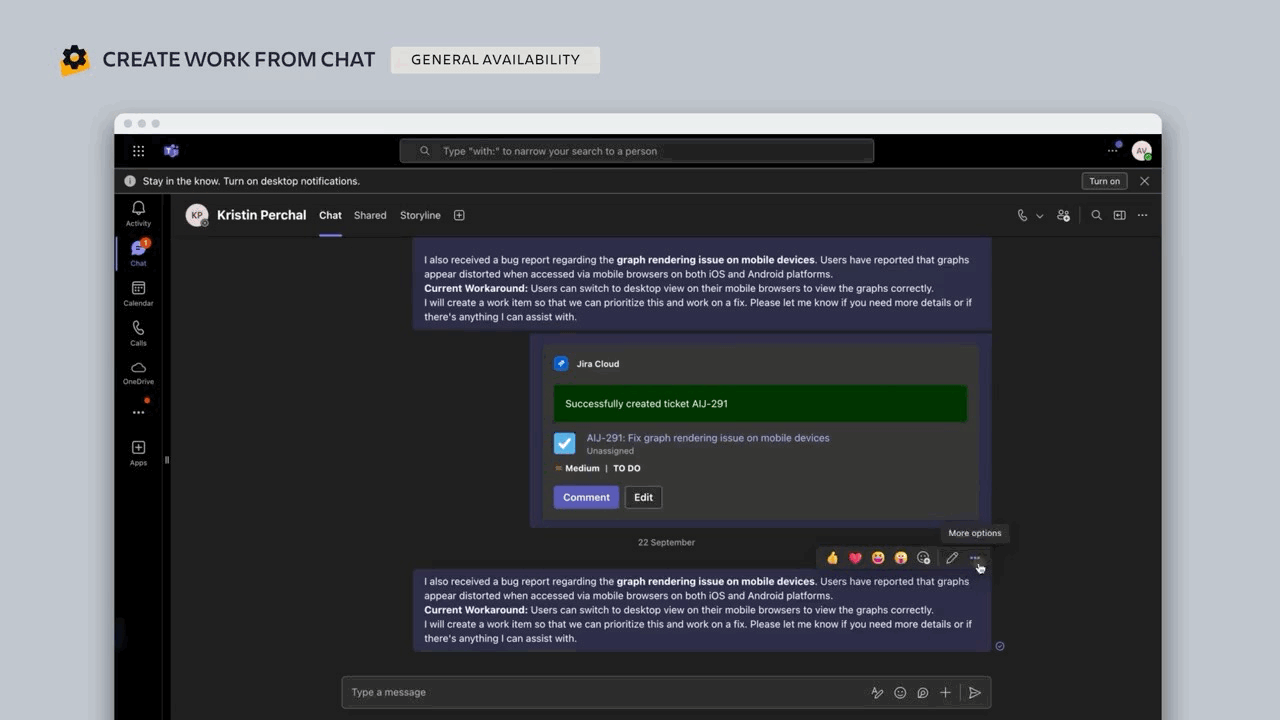Viewport: 1280px width, 720px height.
Task: Search within this chat using the magnifier icon
Action: (1097, 215)
